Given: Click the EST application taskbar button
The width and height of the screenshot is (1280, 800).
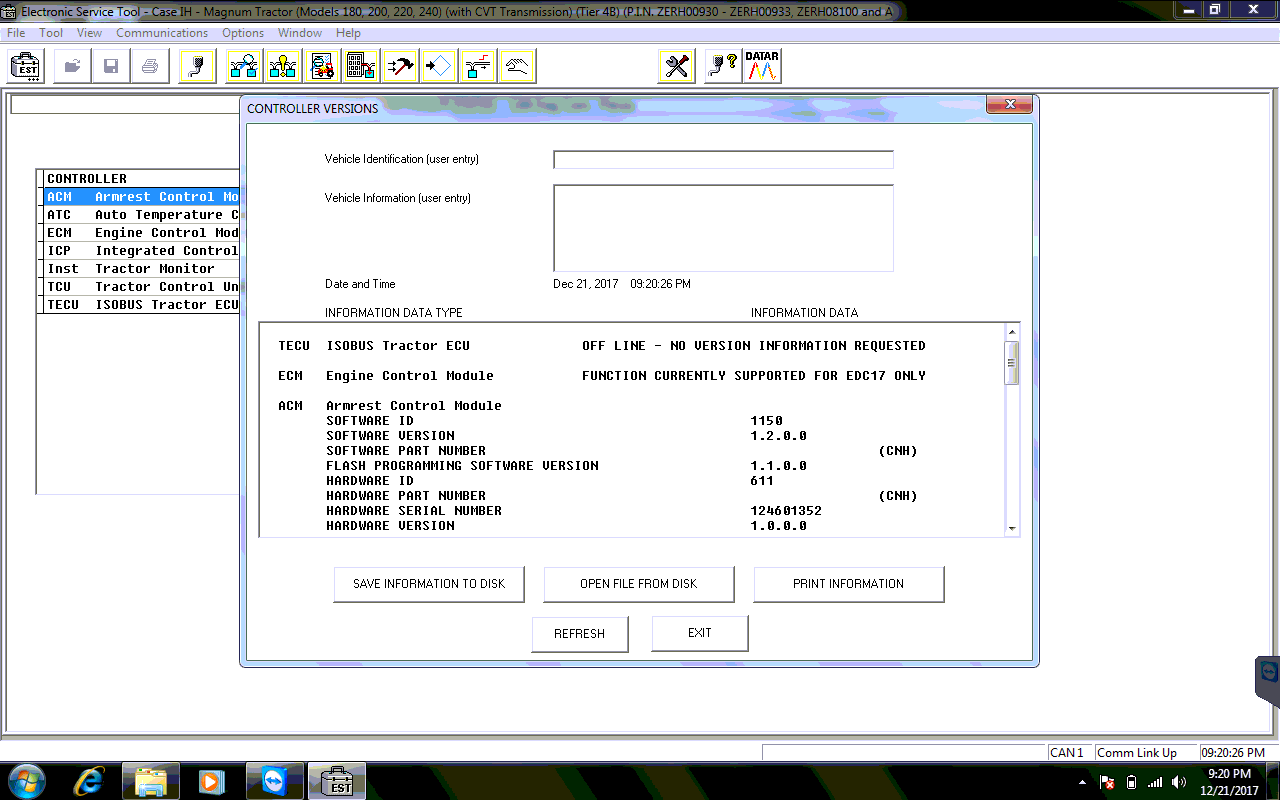Looking at the screenshot, I should (x=337, y=781).
